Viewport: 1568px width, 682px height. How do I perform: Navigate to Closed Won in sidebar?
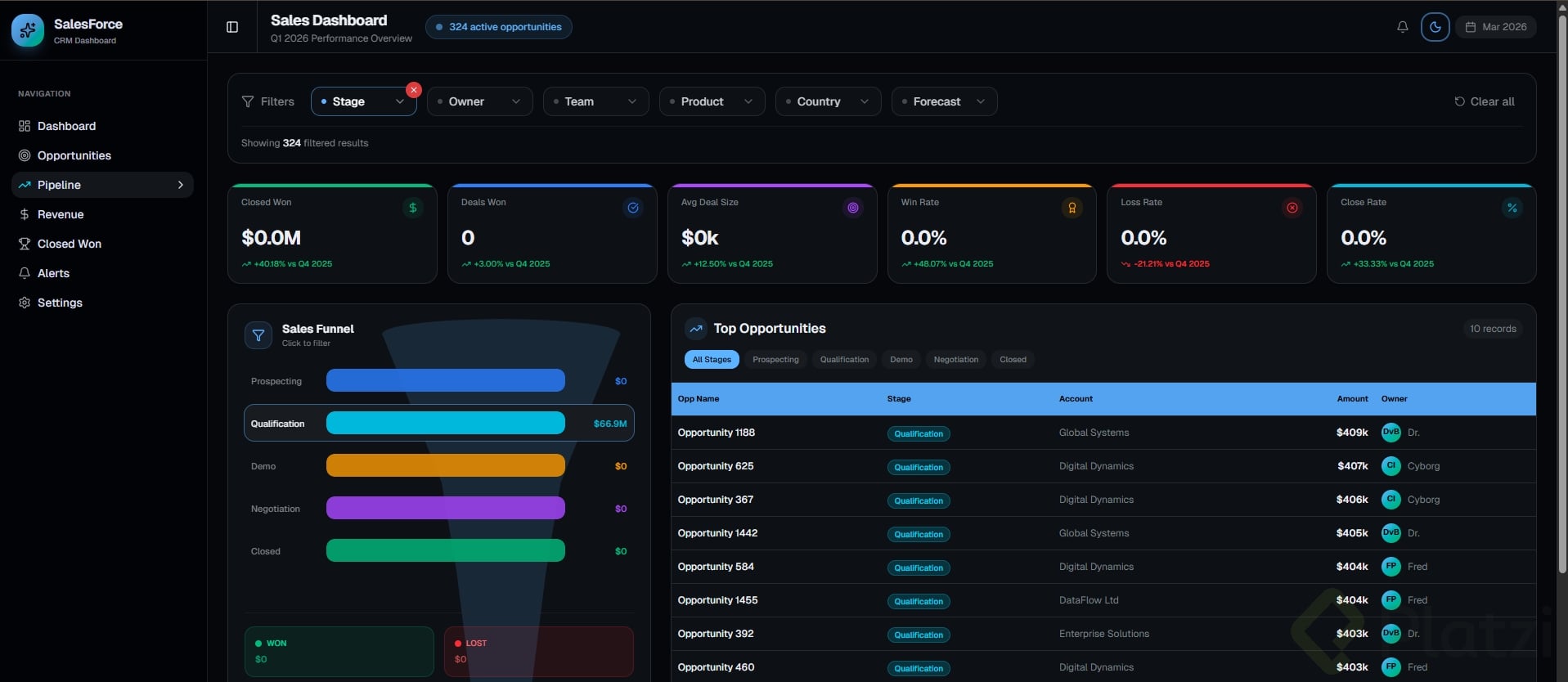(103, 244)
